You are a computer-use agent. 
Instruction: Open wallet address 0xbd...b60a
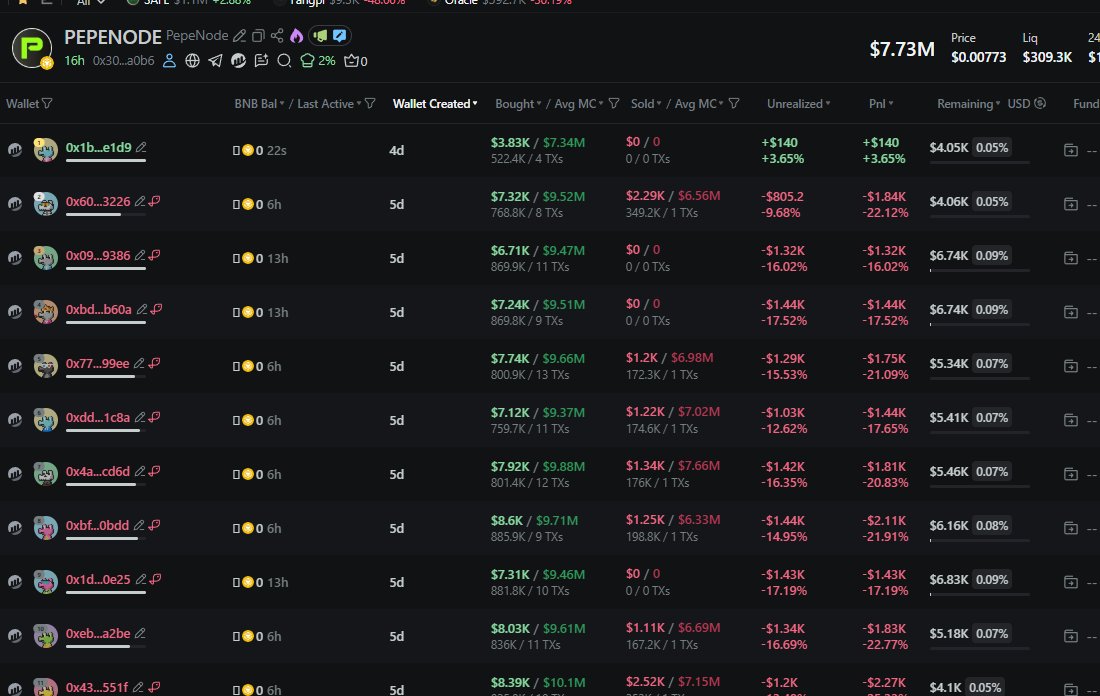coord(98,310)
